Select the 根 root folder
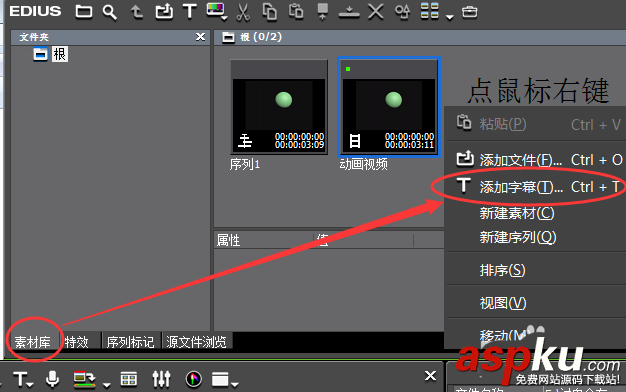Viewport: 626px width, 392px height. pyautogui.click(x=59, y=54)
